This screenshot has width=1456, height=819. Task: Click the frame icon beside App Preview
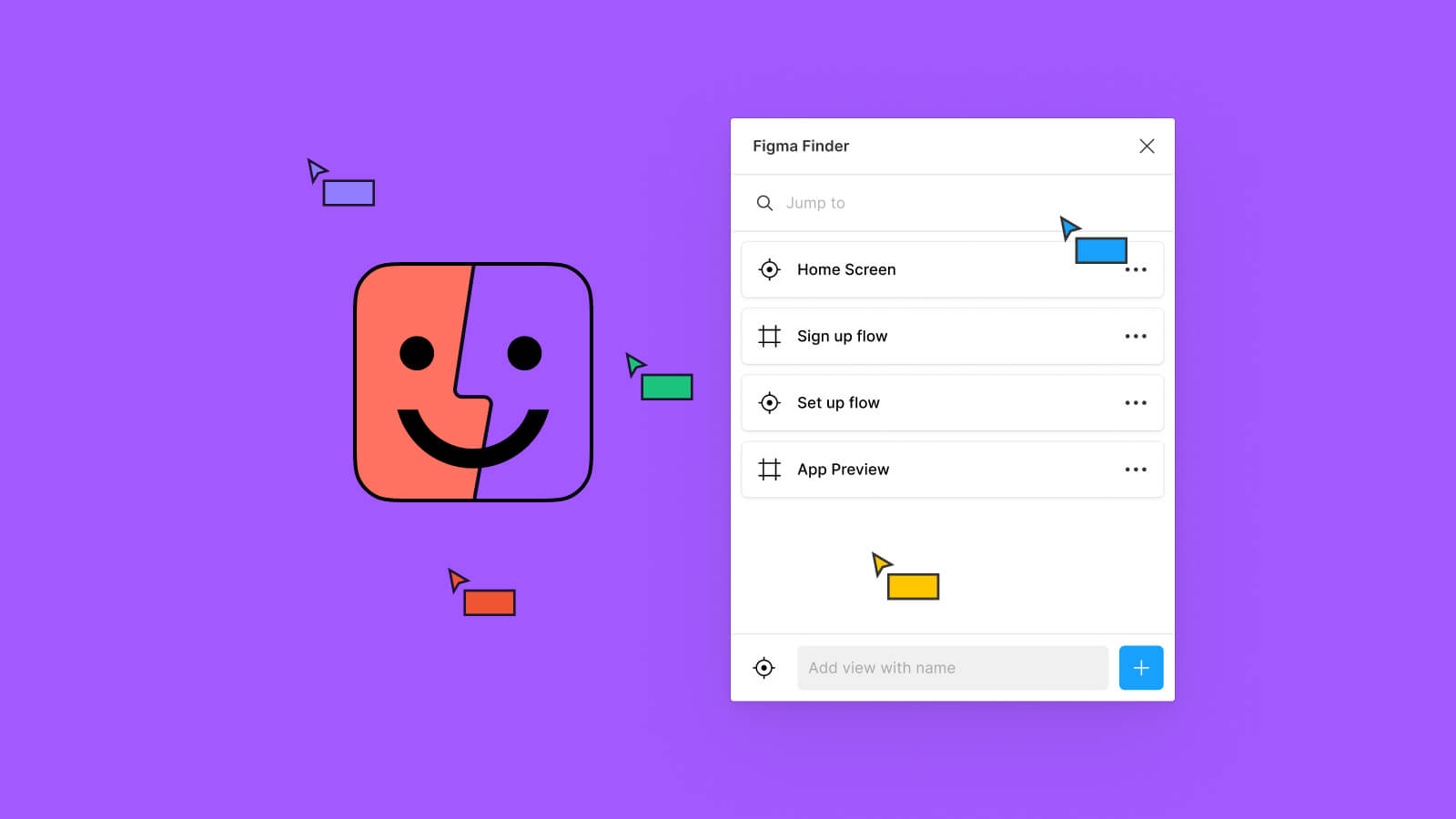click(769, 470)
